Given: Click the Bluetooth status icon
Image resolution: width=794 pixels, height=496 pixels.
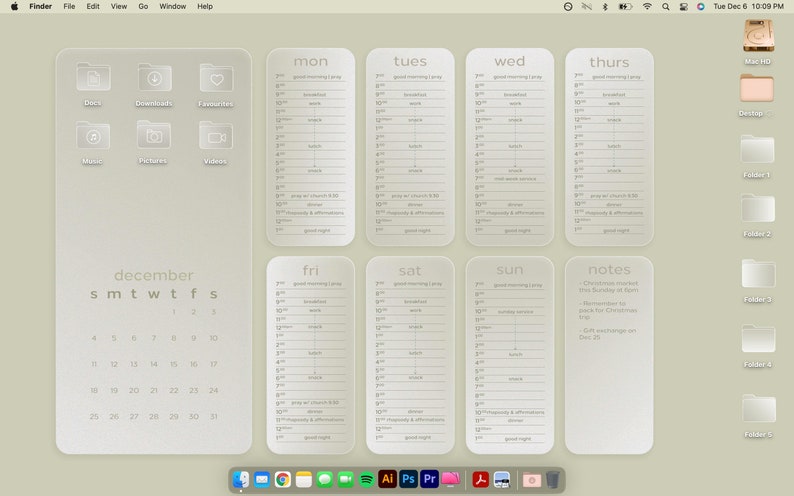Looking at the screenshot, I should point(605,7).
